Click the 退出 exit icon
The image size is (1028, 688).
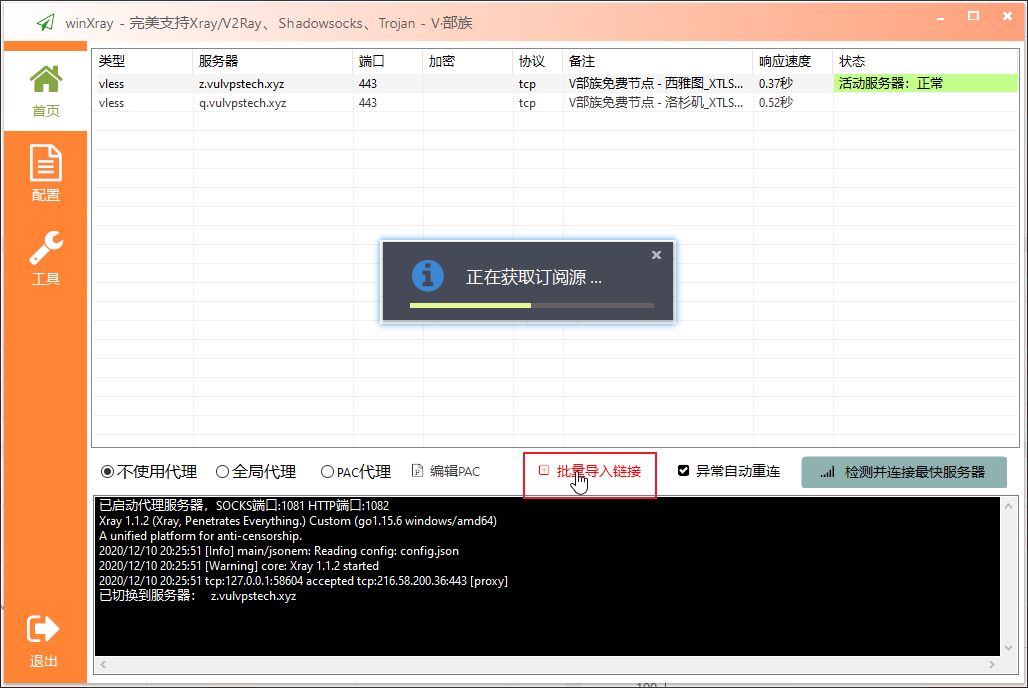coord(43,629)
